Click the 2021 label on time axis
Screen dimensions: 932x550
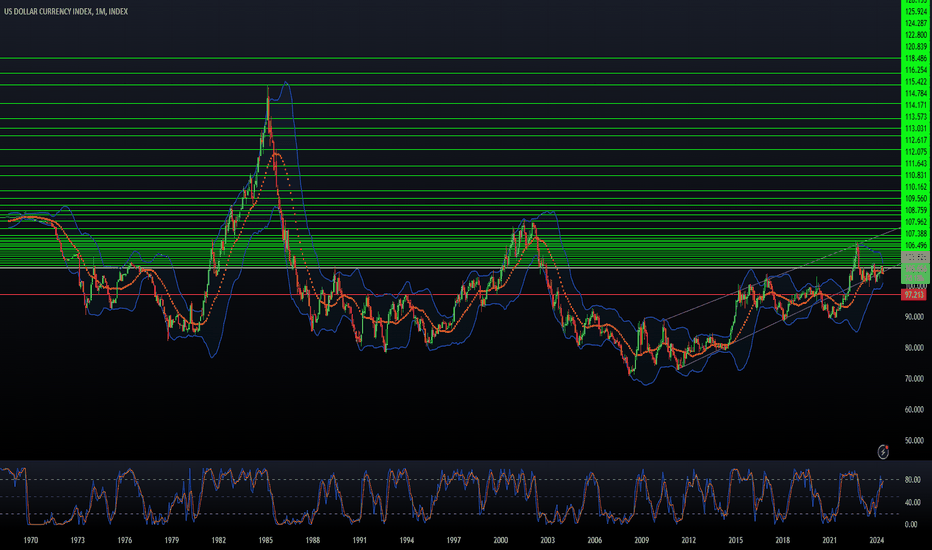pyautogui.click(x=830, y=540)
